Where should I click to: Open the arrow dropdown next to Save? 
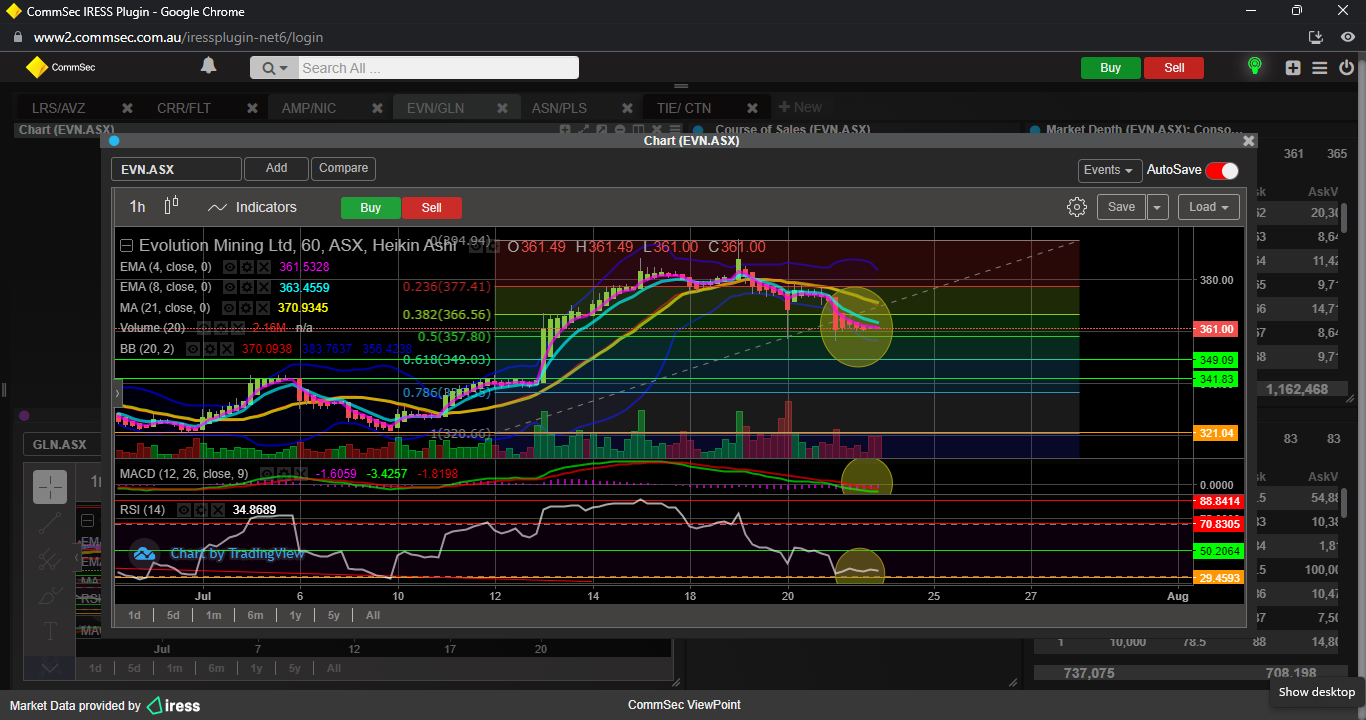click(x=1158, y=207)
